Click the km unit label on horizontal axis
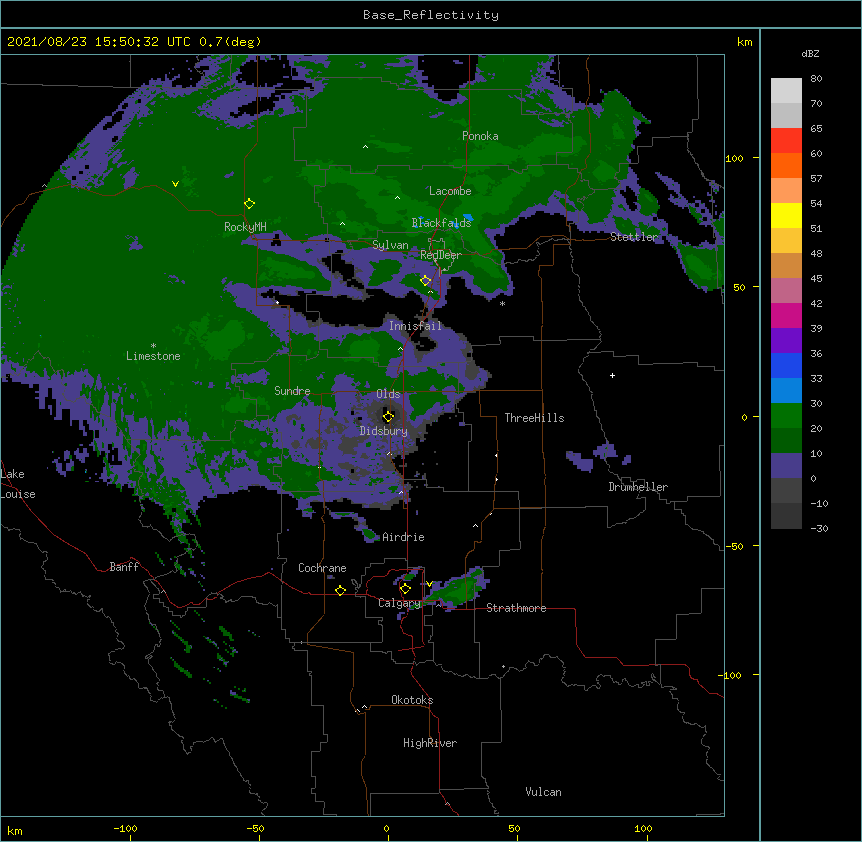This screenshot has width=862, height=842. point(15,830)
